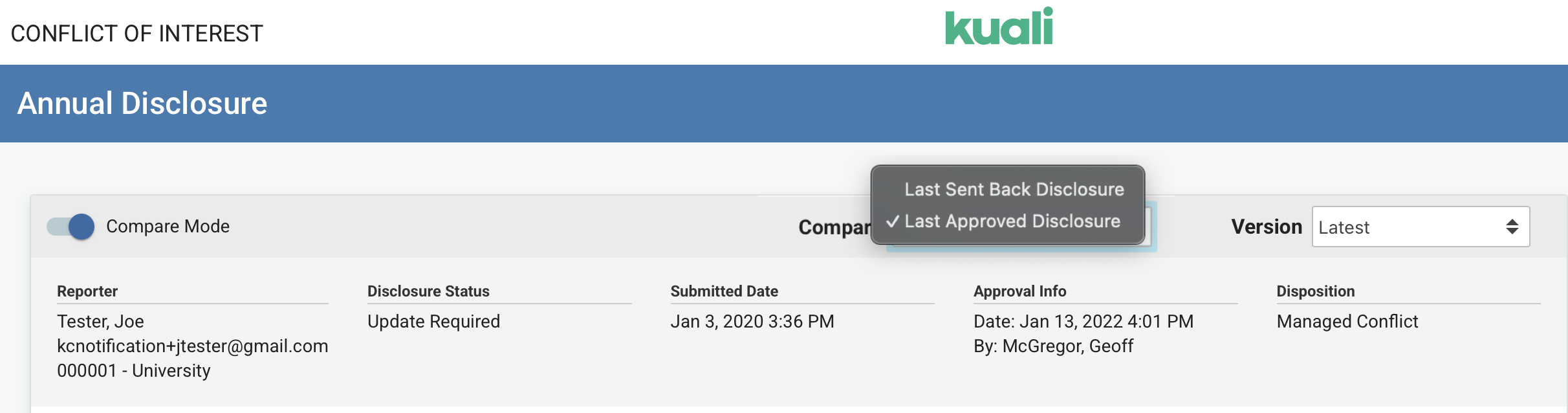
Task: Click the Update Required status text
Action: [433, 322]
